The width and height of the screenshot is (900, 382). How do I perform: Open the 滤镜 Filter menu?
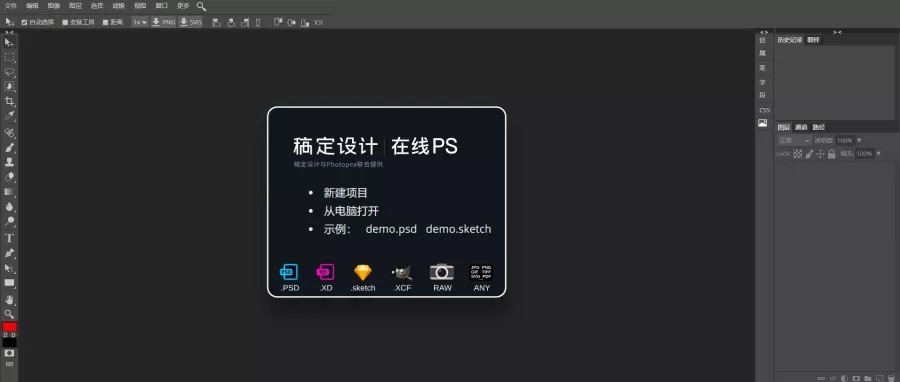point(118,6)
